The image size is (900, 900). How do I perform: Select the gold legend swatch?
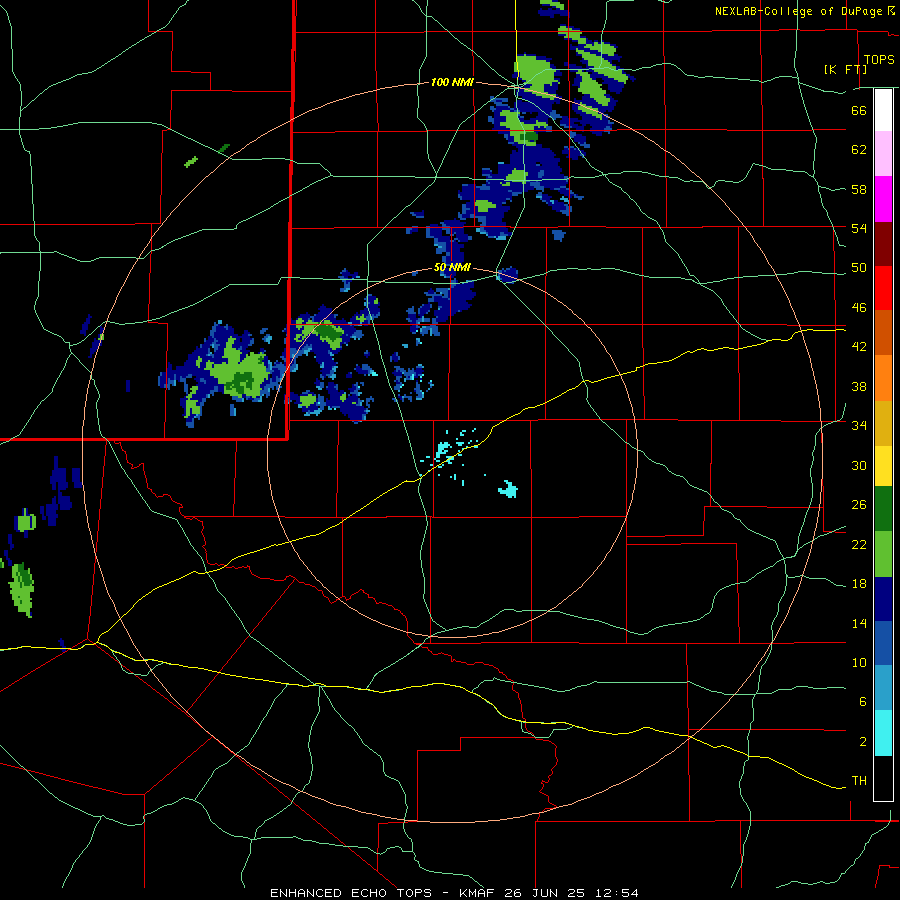(x=883, y=423)
